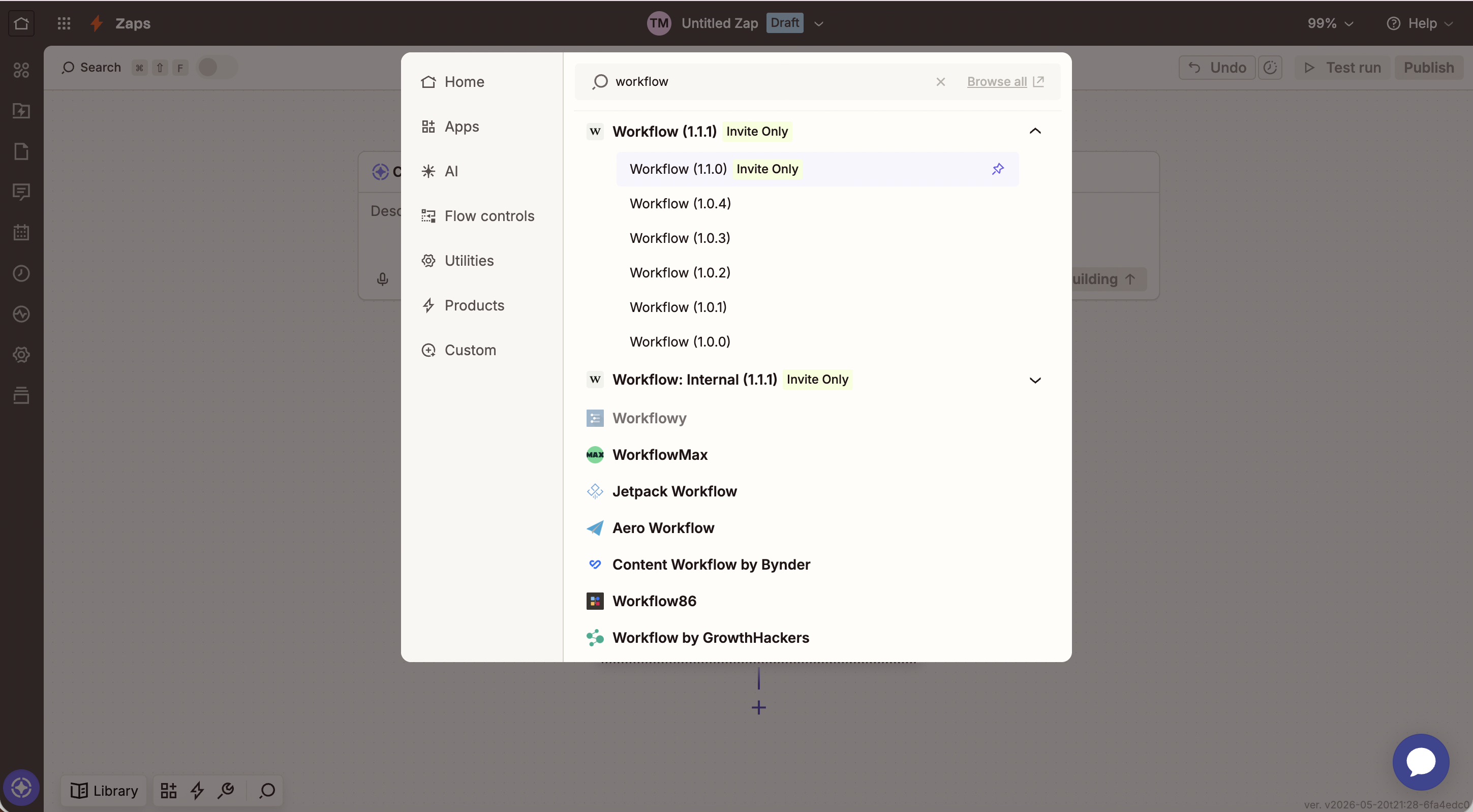Clear the workflow search text

941,82
